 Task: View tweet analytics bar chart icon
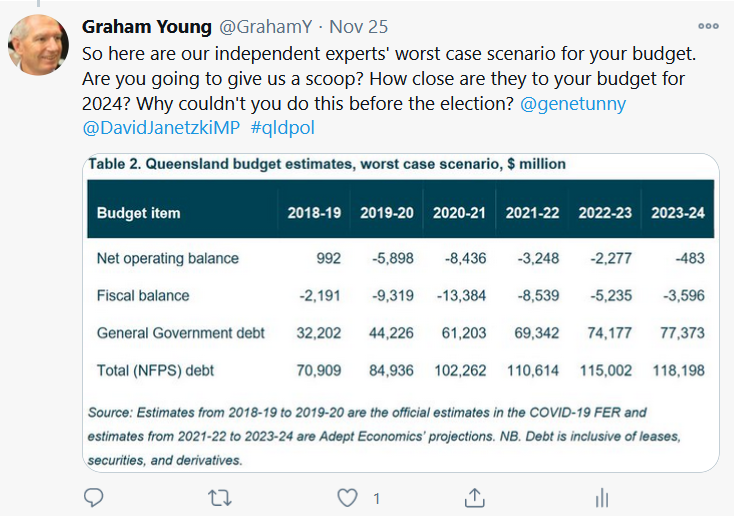coord(602,497)
